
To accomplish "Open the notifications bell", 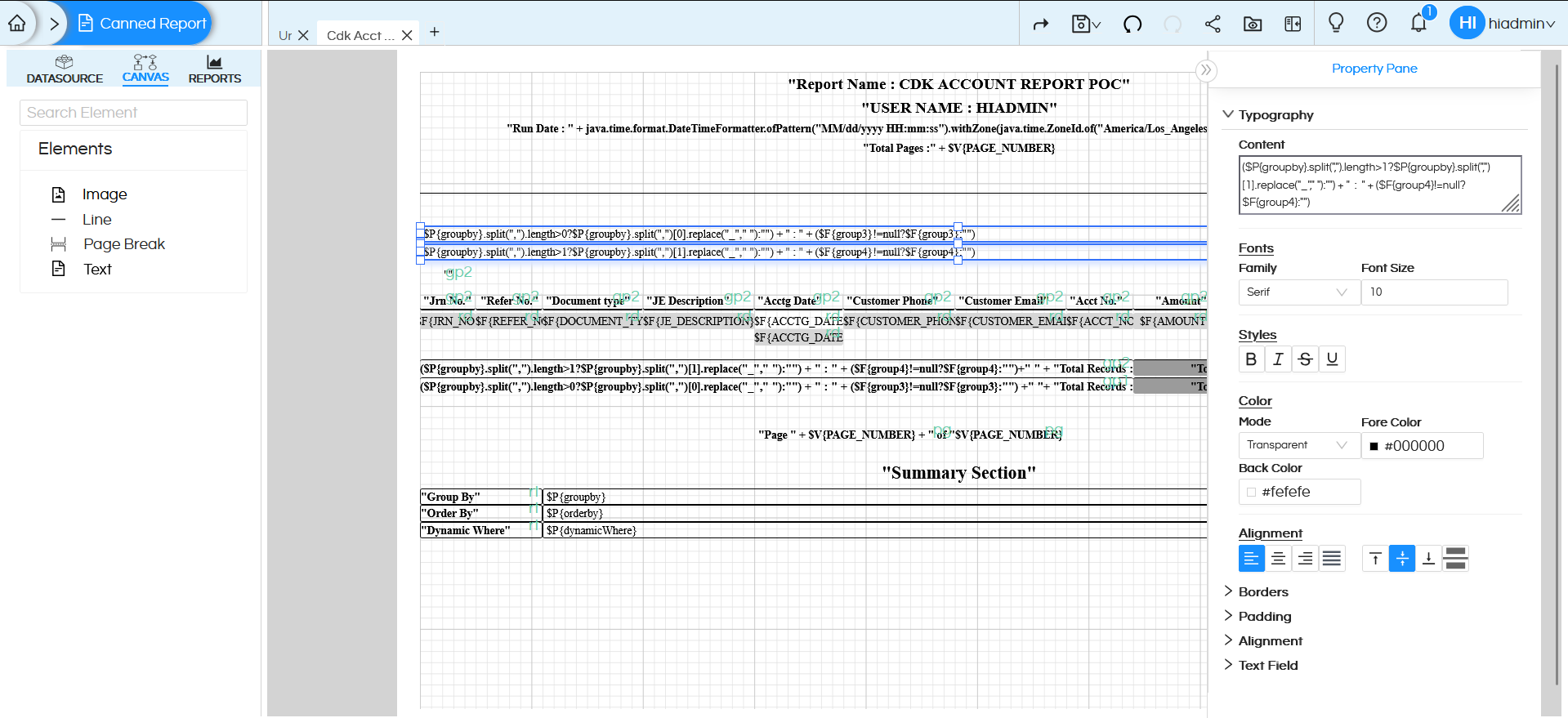I will [1419, 23].
